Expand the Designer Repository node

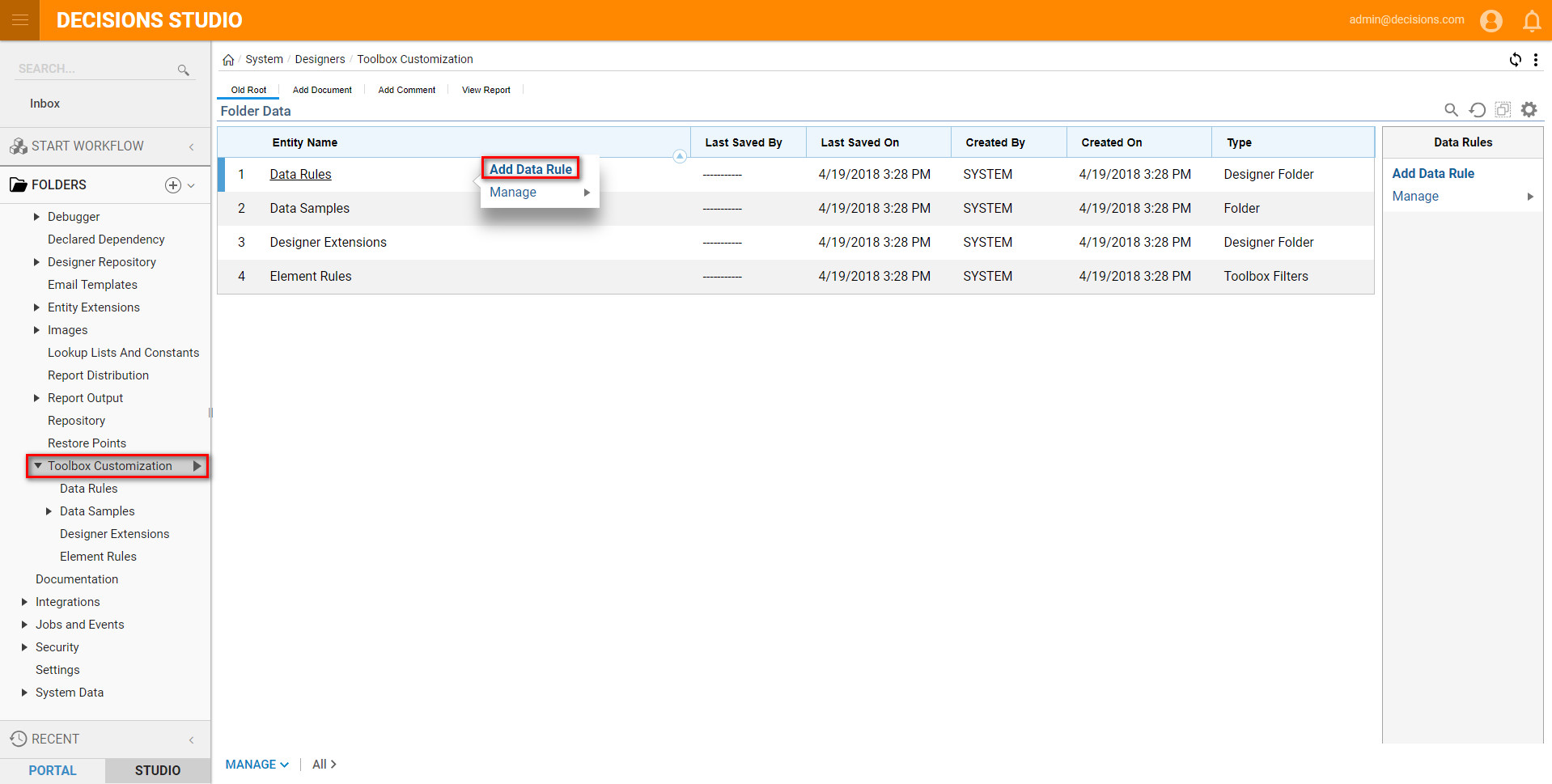(x=36, y=262)
